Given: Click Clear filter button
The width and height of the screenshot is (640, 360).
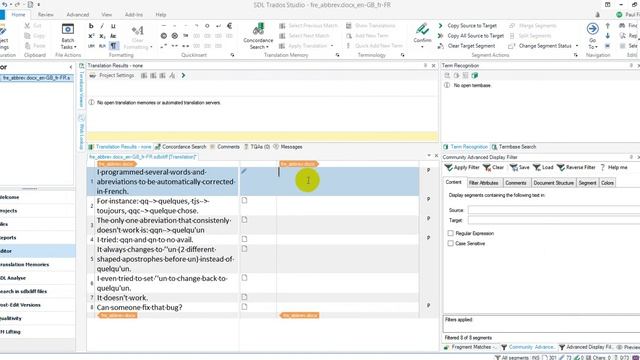Looking at the screenshot, I should pyautogui.click(x=493, y=167).
